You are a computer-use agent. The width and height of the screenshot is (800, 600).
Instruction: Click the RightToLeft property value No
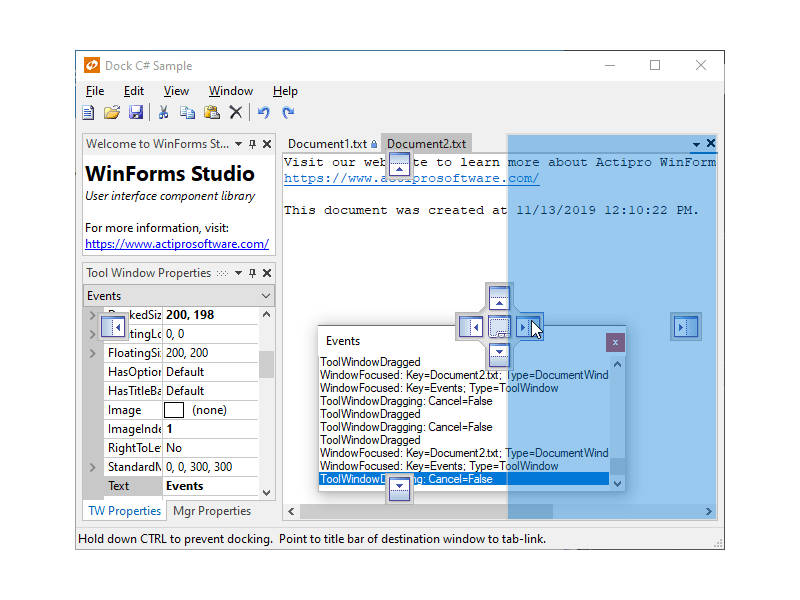210,448
